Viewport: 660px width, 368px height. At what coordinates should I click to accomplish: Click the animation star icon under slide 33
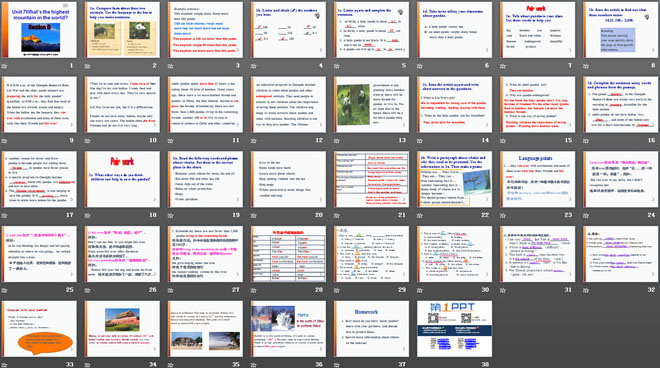click(5, 365)
